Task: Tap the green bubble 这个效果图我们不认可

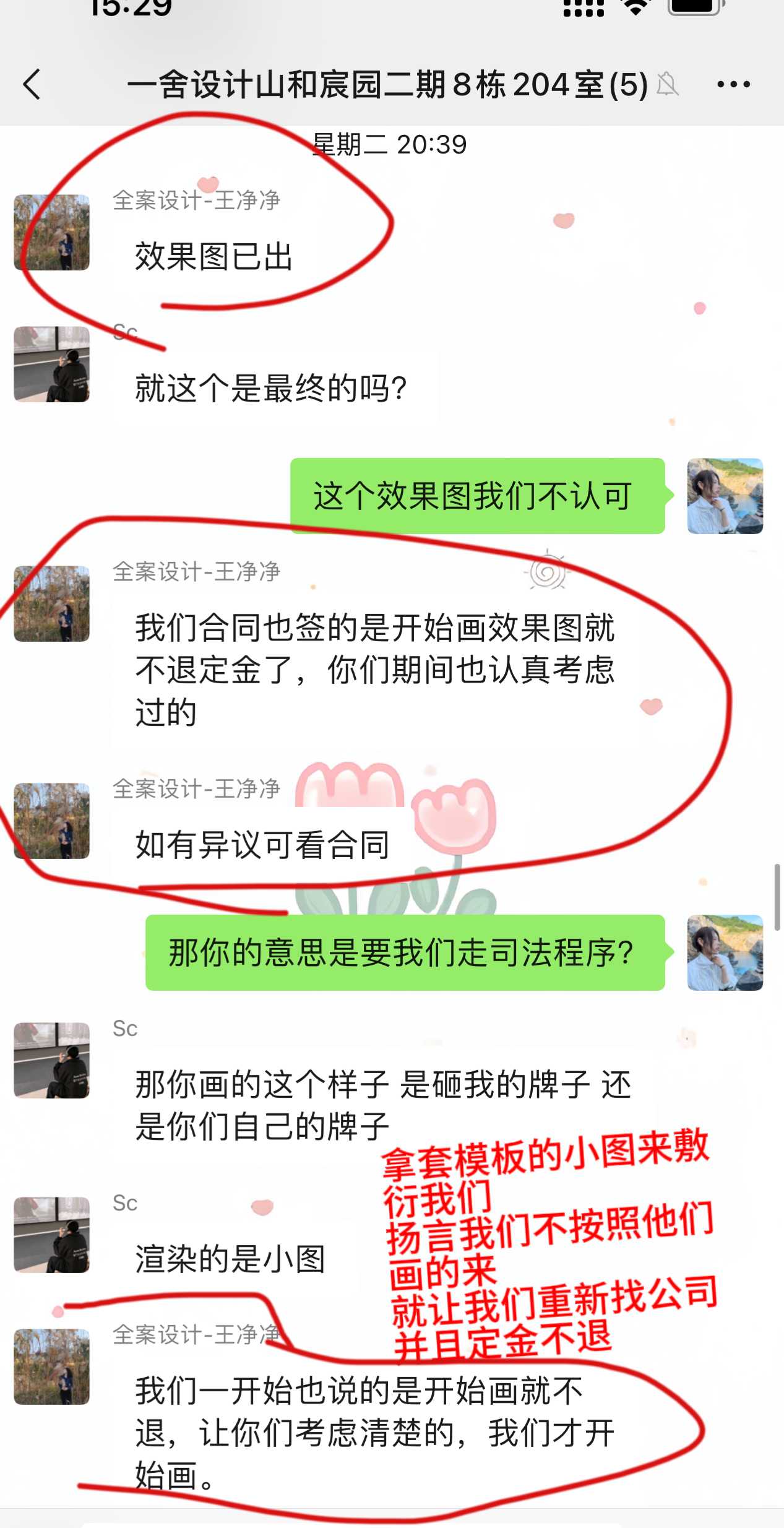Action: pos(478,496)
